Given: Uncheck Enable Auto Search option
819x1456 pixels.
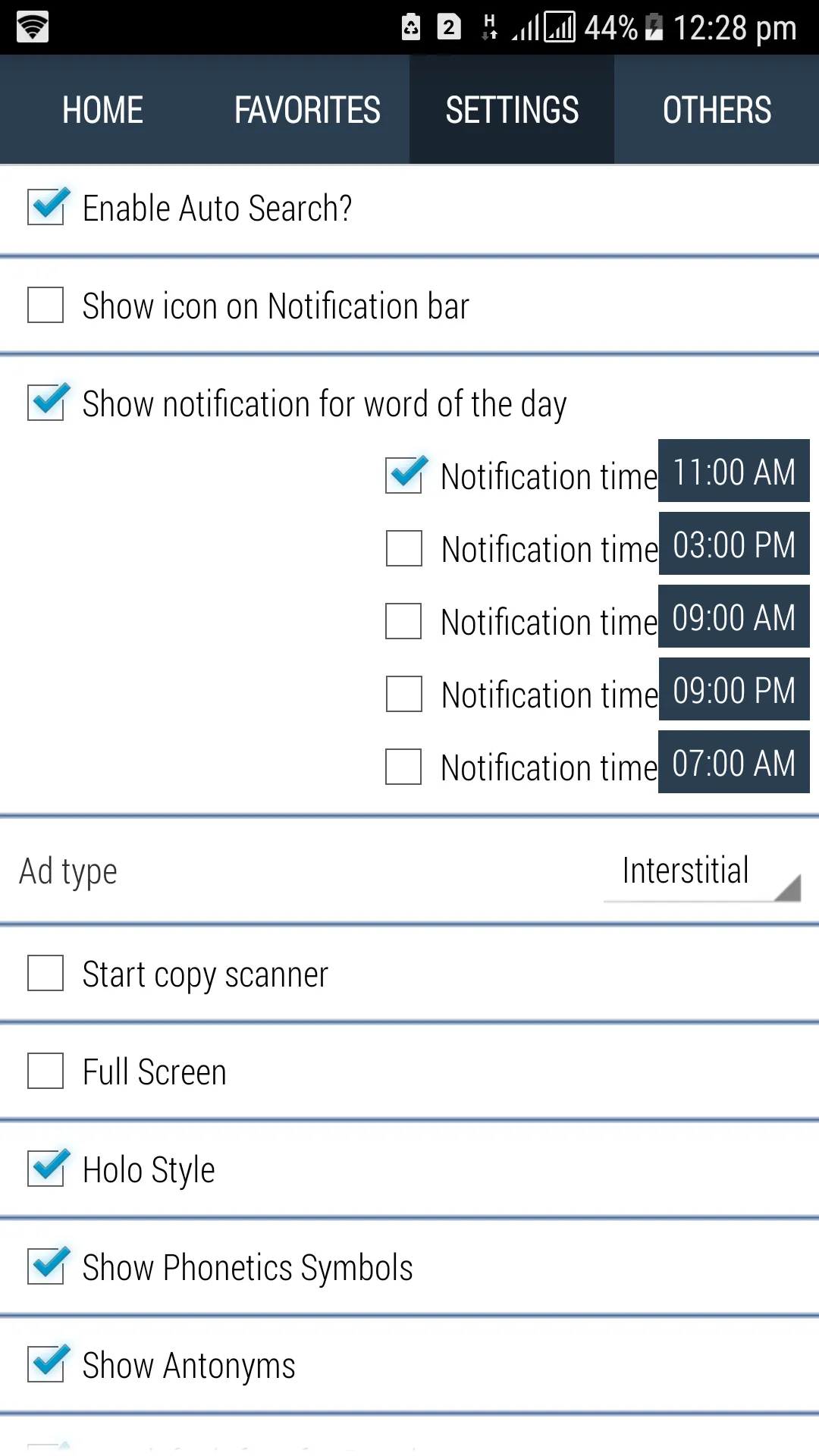Looking at the screenshot, I should pos(45,207).
